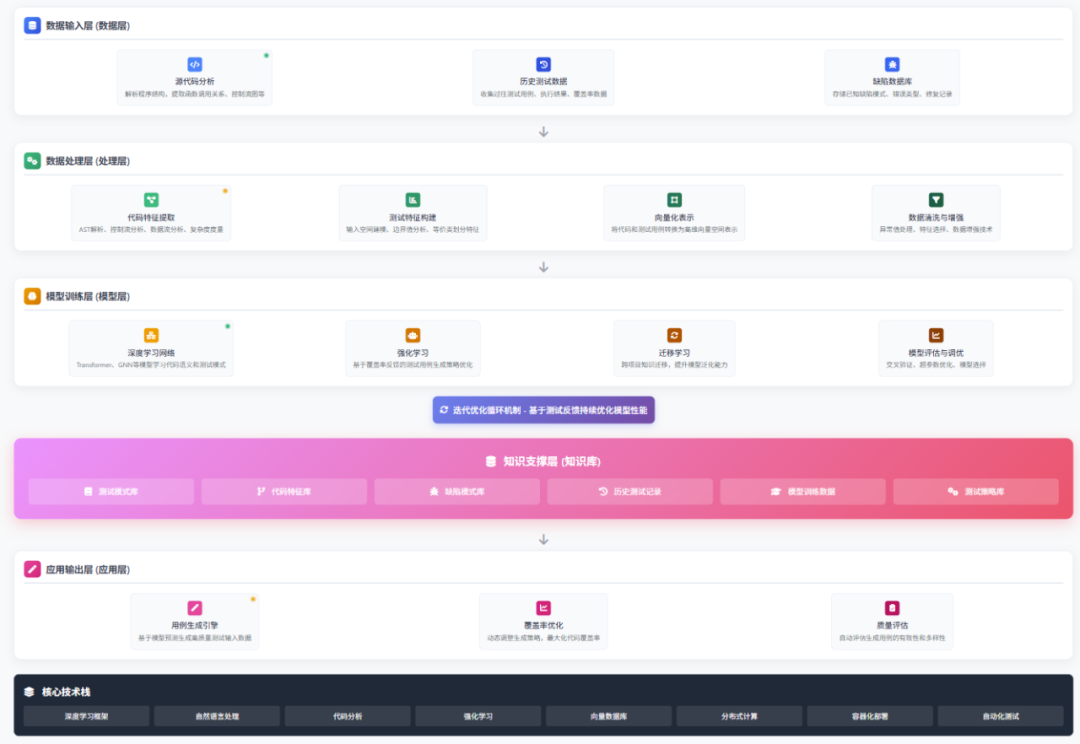Click the 用例生成引擎 pencil icon
1080x744 pixels.
tap(195, 607)
